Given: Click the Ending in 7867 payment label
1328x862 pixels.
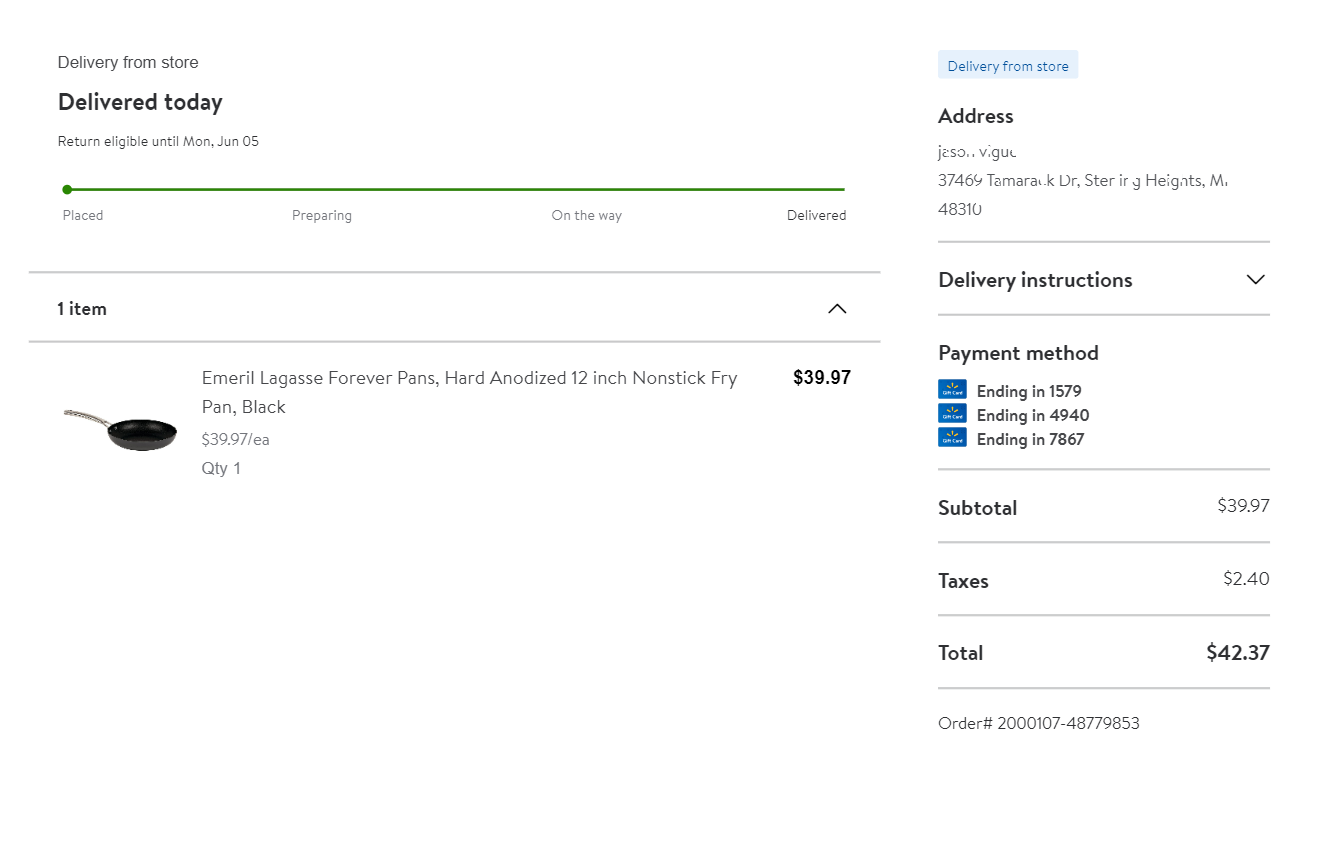Looking at the screenshot, I should tap(1030, 439).
